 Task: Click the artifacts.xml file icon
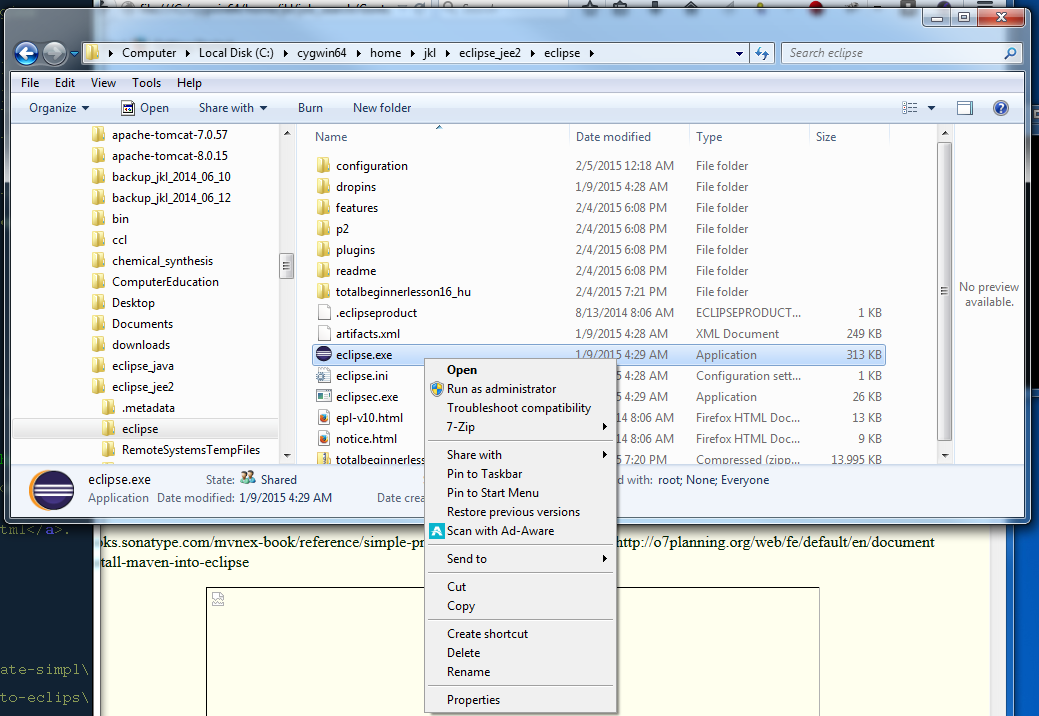tap(323, 334)
